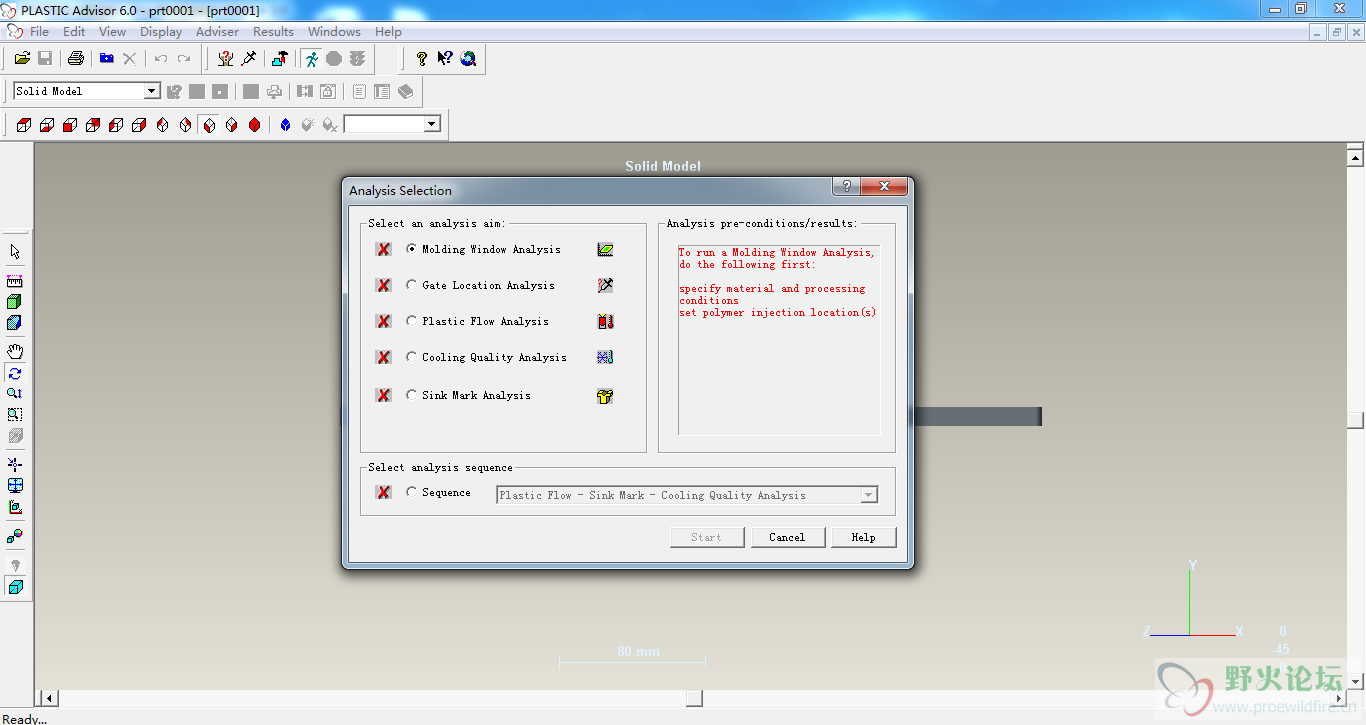Click the horizontal scrollbar left arrow
1366x725 pixels.
(48, 698)
